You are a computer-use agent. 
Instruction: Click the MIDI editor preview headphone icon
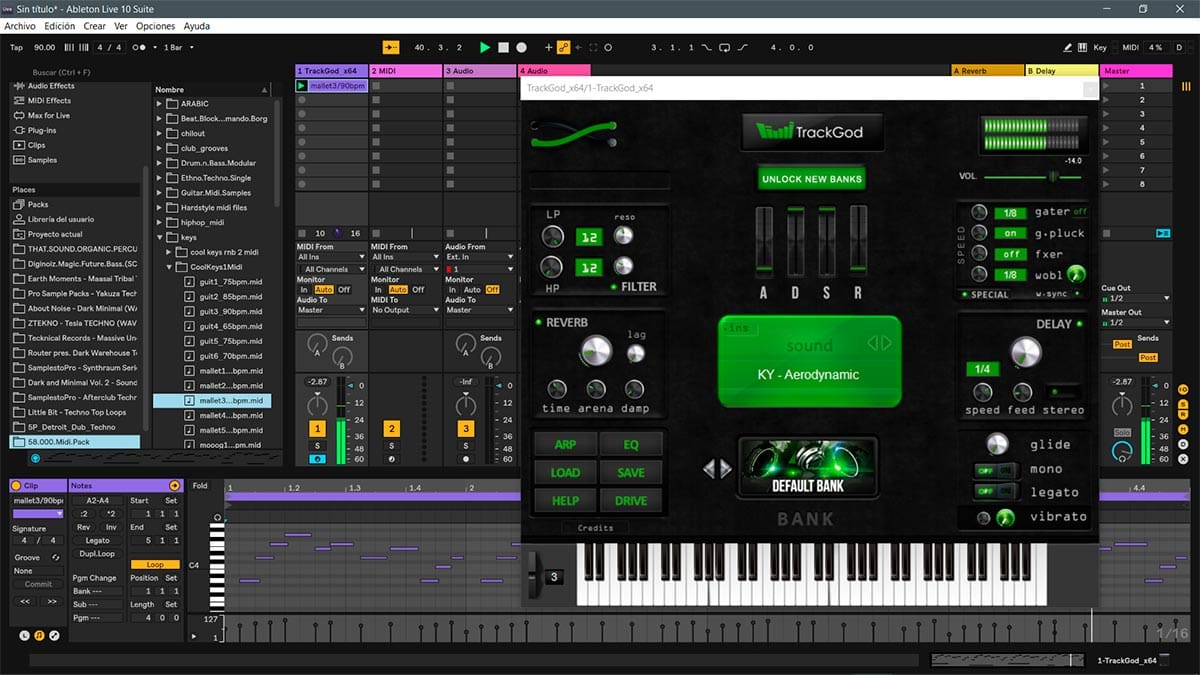point(217,517)
